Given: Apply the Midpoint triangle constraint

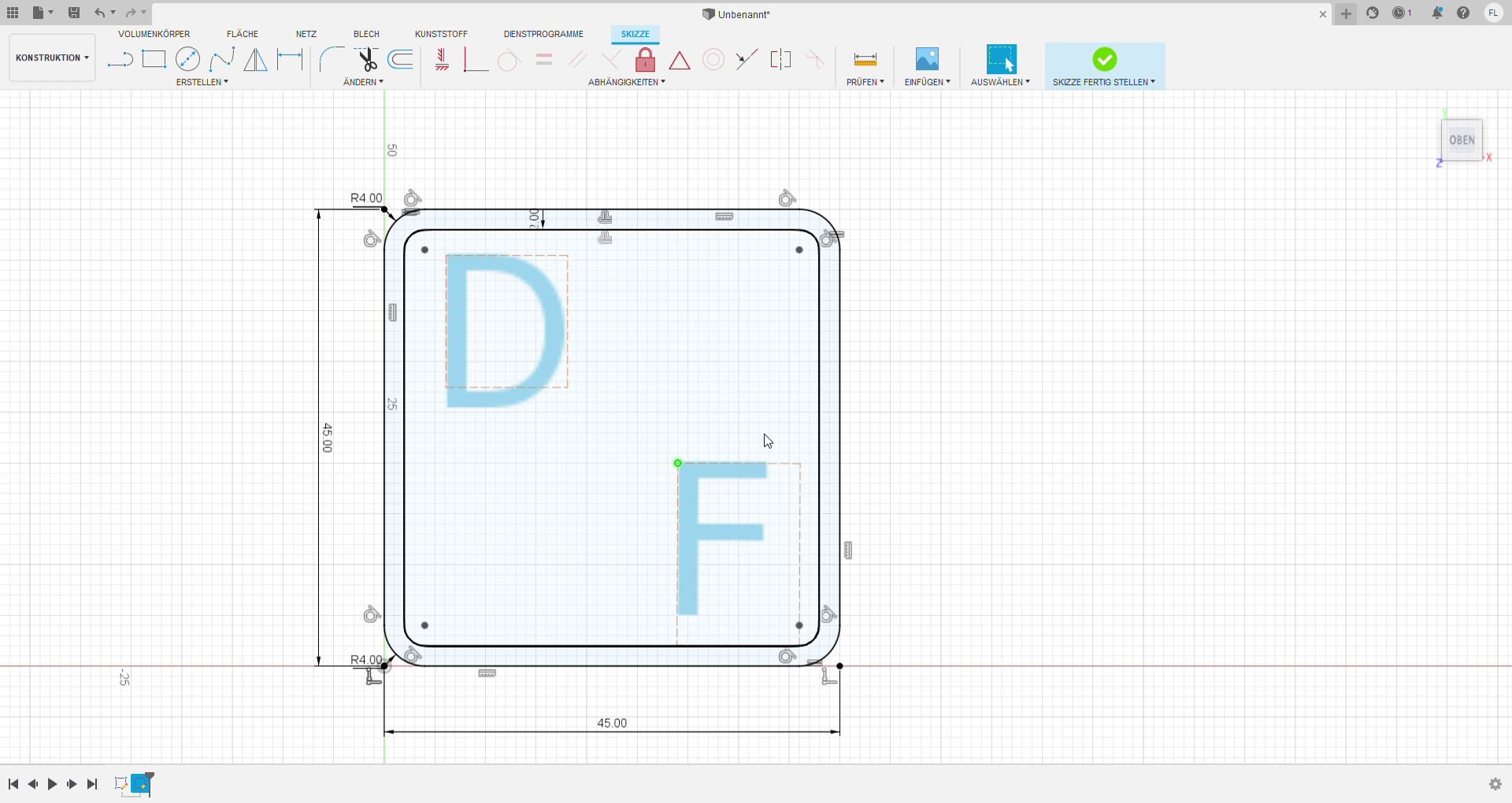Looking at the screenshot, I should 680,59.
